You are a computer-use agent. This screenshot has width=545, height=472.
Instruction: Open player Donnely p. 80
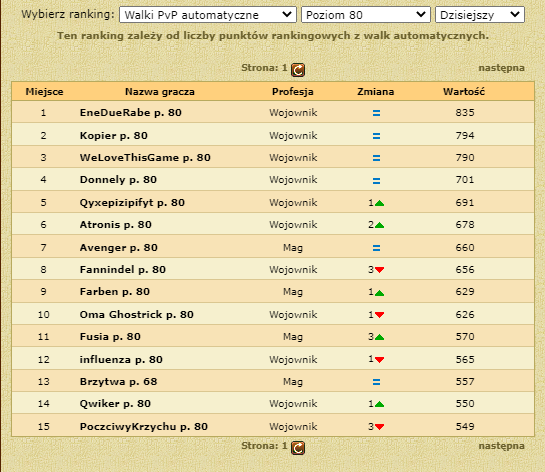118,180
